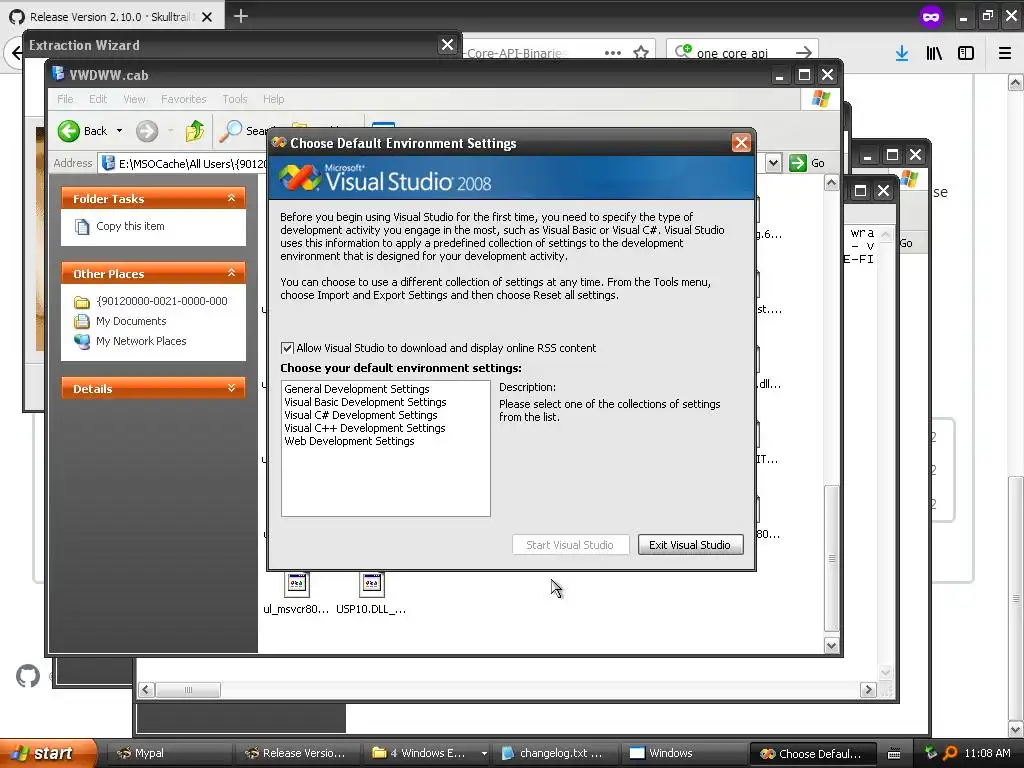
Task: Open Tools menu in VWDWW.cab window
Action: (x=234, y=99)
